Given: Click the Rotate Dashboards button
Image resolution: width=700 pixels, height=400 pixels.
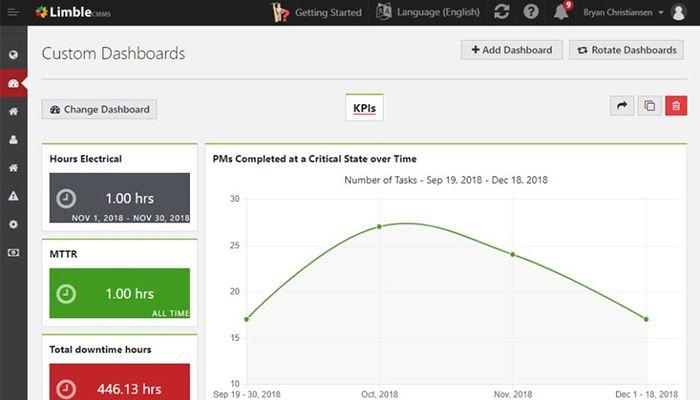Looking at the screenshot, I should click(x=626, y=50).
